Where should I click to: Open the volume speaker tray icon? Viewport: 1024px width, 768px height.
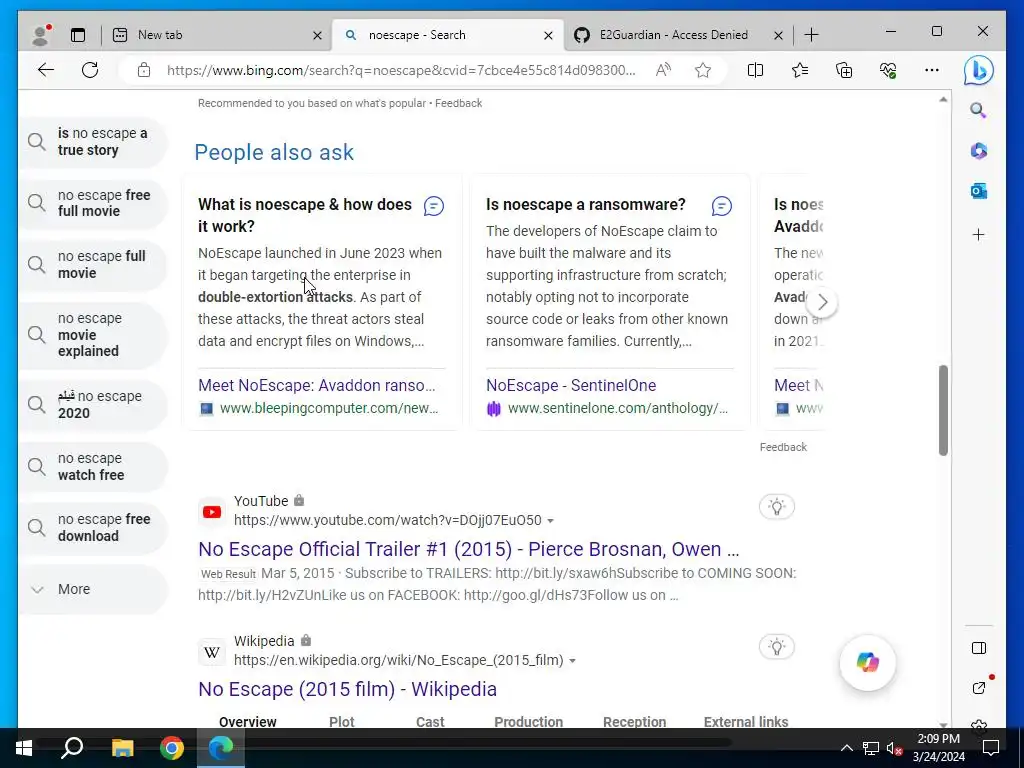coord(894,748)
